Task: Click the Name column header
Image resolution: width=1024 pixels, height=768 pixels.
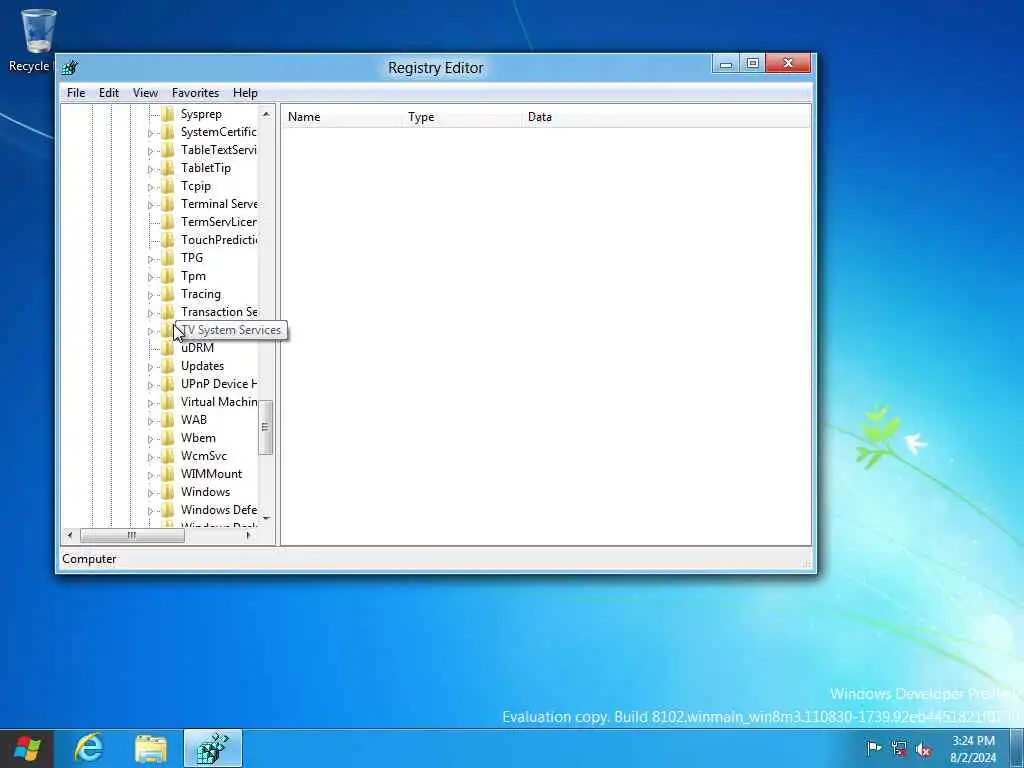Action: coord(342,117)
